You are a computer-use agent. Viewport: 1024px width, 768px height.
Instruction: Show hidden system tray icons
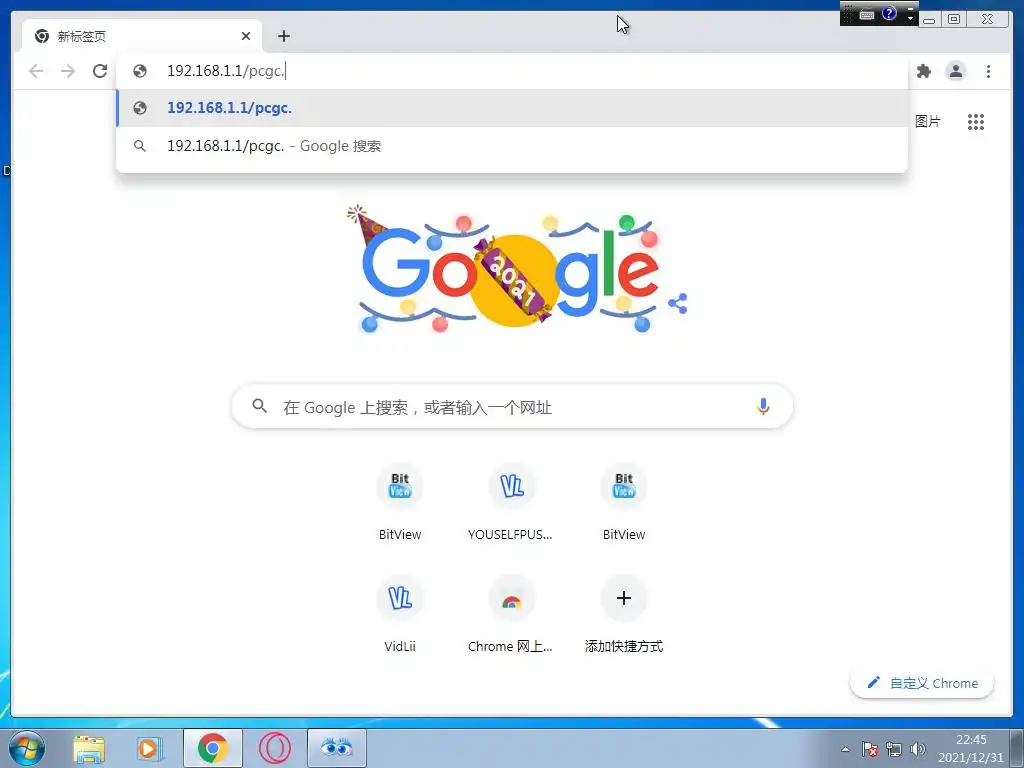click(845, 749)
